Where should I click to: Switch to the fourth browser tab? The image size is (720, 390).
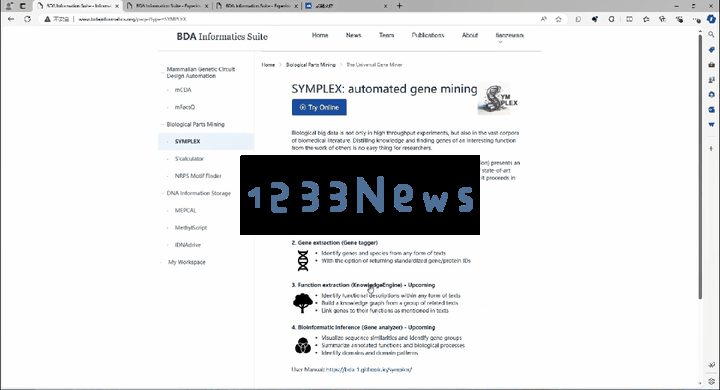coord(347,6)
